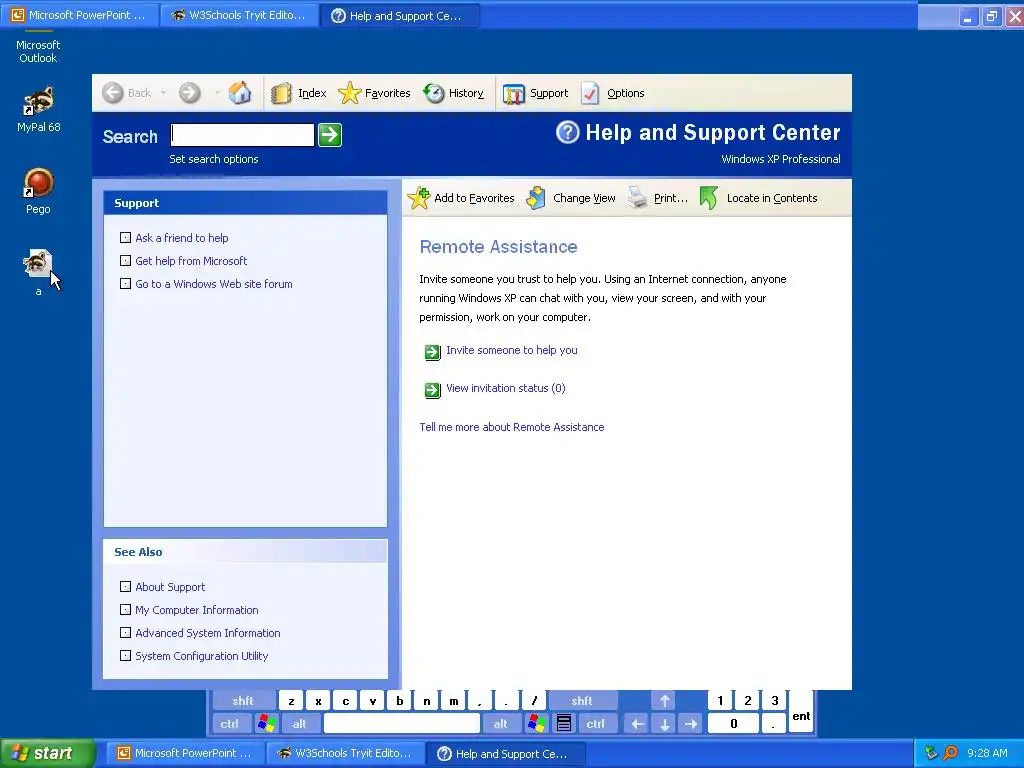Open History clock icon

434,93
